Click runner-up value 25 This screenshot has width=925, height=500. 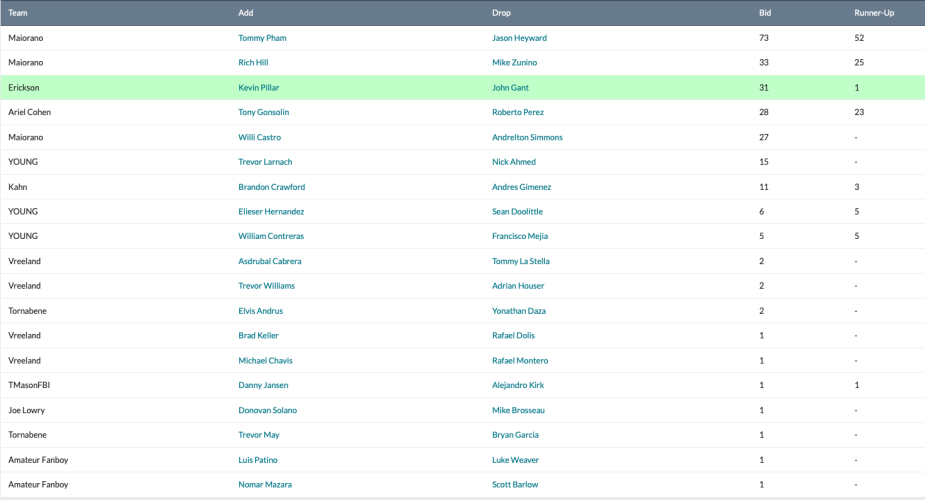pyautogui.click(x=859, y=62)
